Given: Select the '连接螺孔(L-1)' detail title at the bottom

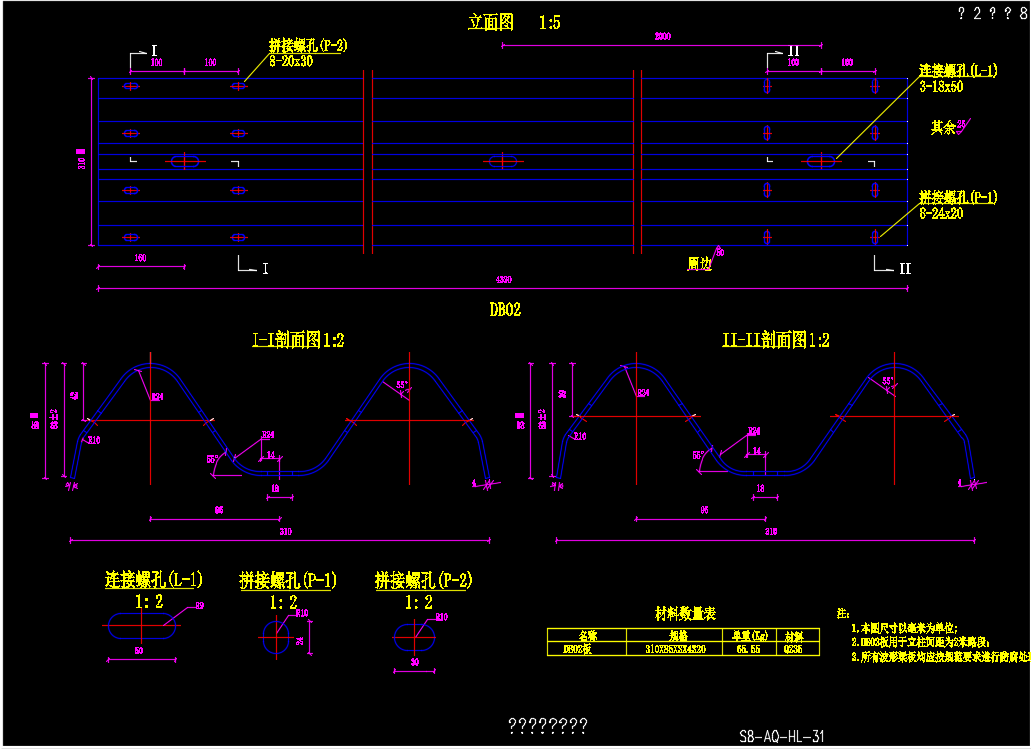Looking at the screenshot, I should tap(154, 579).
